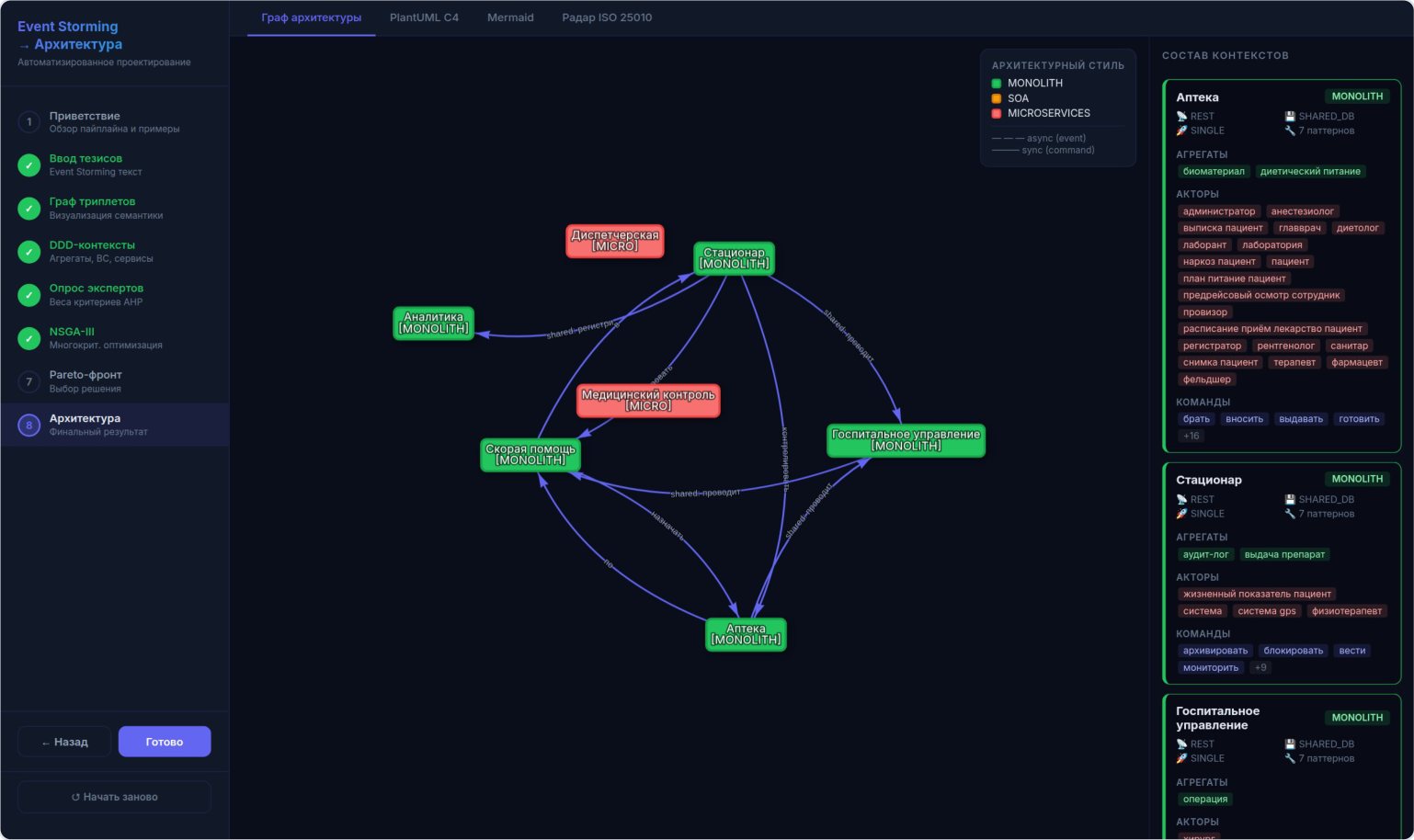1414x840 pixels.
Task: Expand the +9 commands in Стационар card
Action: [1260, 667]
